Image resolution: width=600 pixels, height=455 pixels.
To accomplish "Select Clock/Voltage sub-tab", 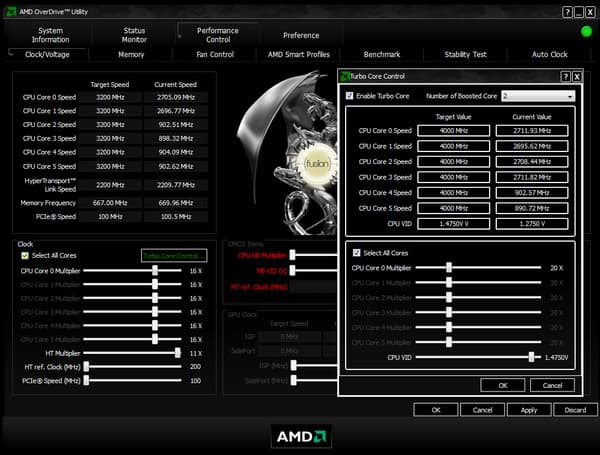I will 47,54.
